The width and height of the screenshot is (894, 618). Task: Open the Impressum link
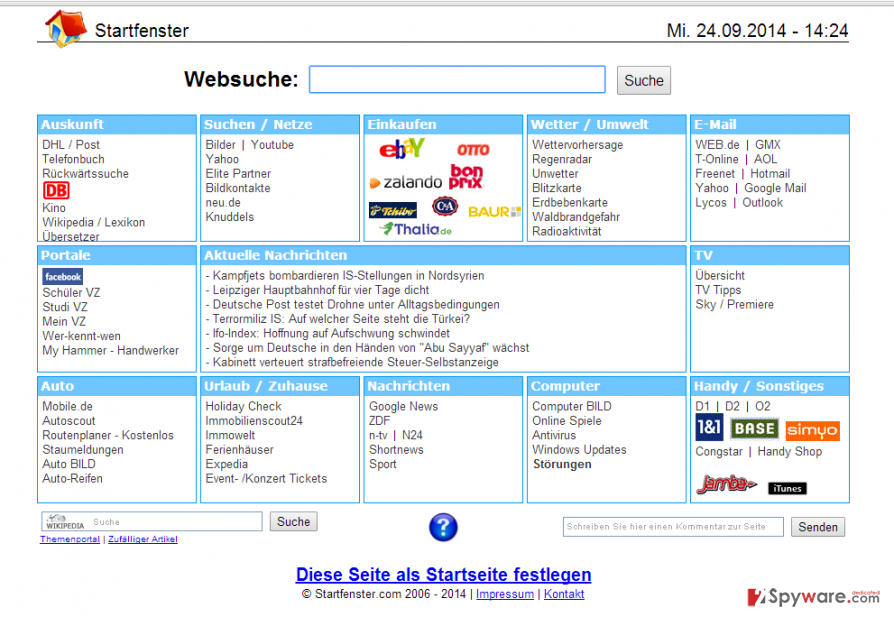[505, 594]
